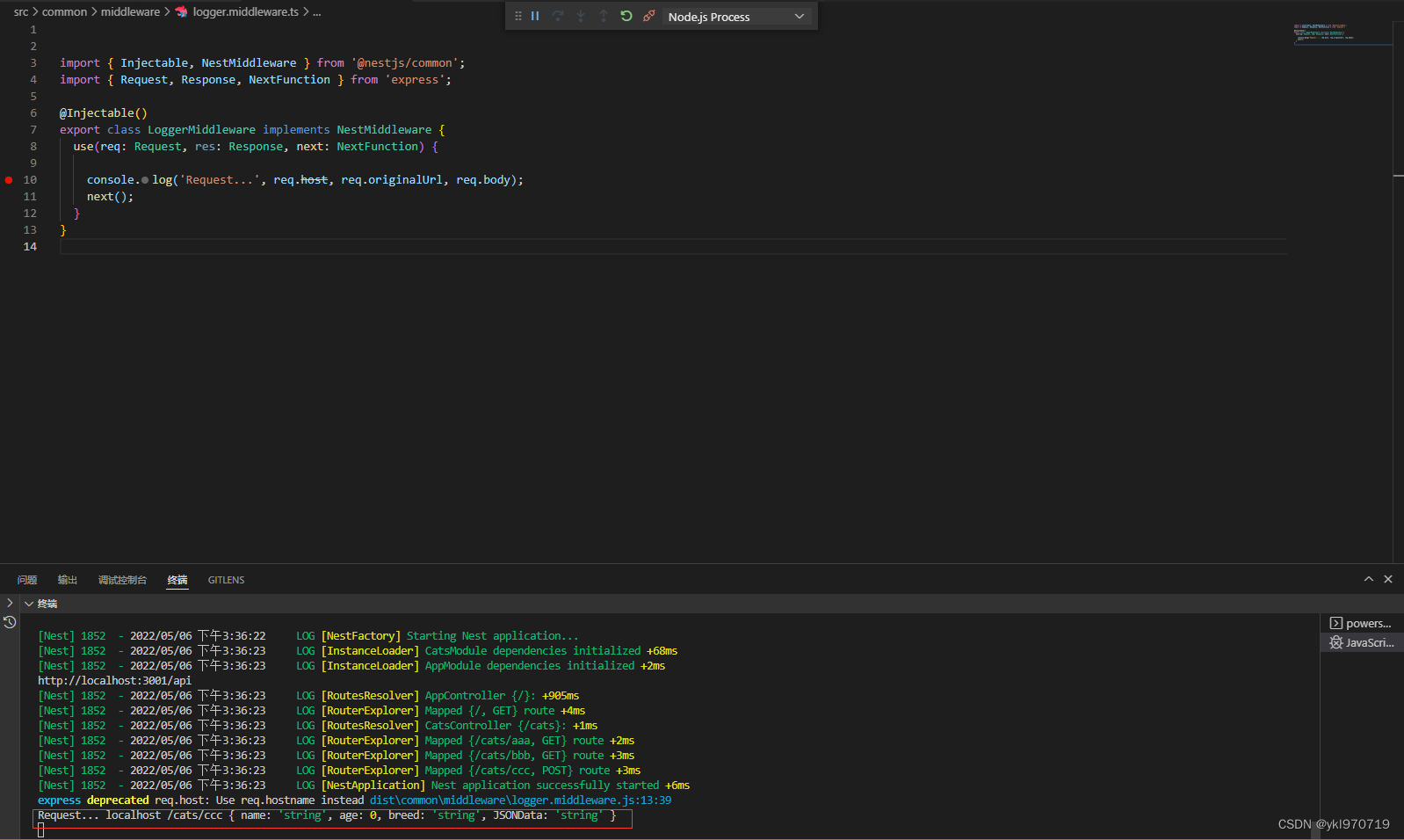Restart the debug session

(626, 16)
